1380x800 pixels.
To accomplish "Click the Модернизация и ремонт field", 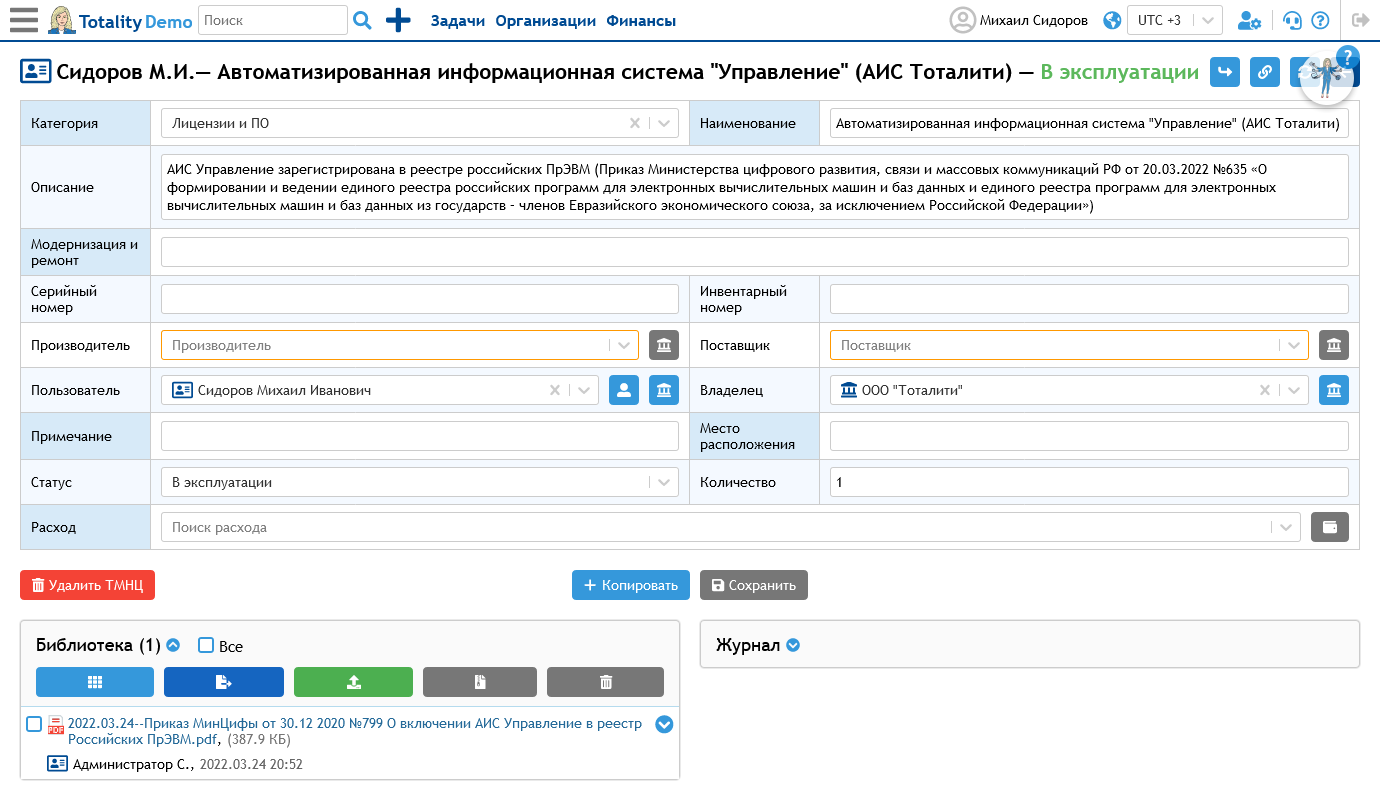I will click(755, 252).
